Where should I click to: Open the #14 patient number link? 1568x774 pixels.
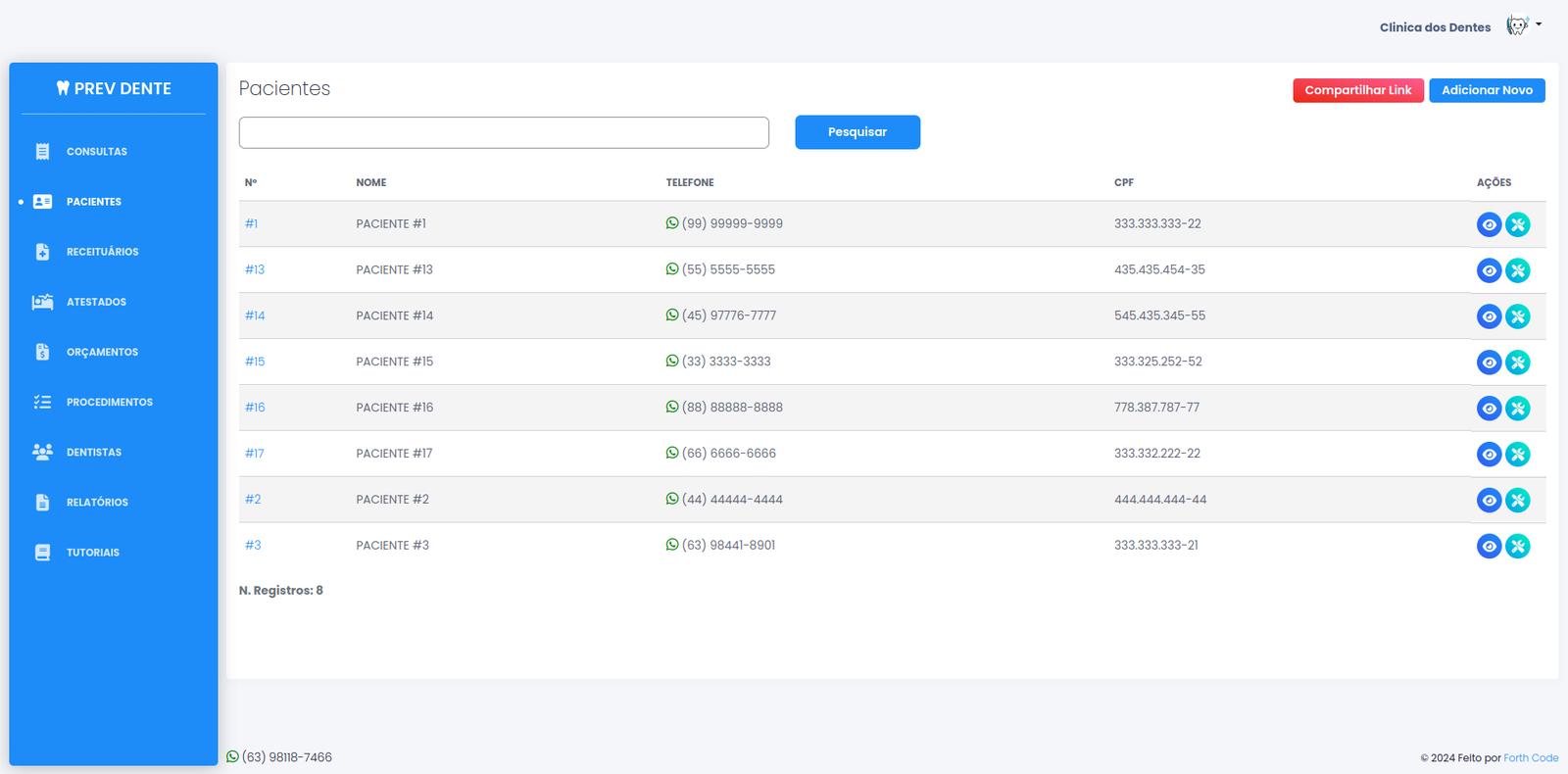(x=255, y=315)
